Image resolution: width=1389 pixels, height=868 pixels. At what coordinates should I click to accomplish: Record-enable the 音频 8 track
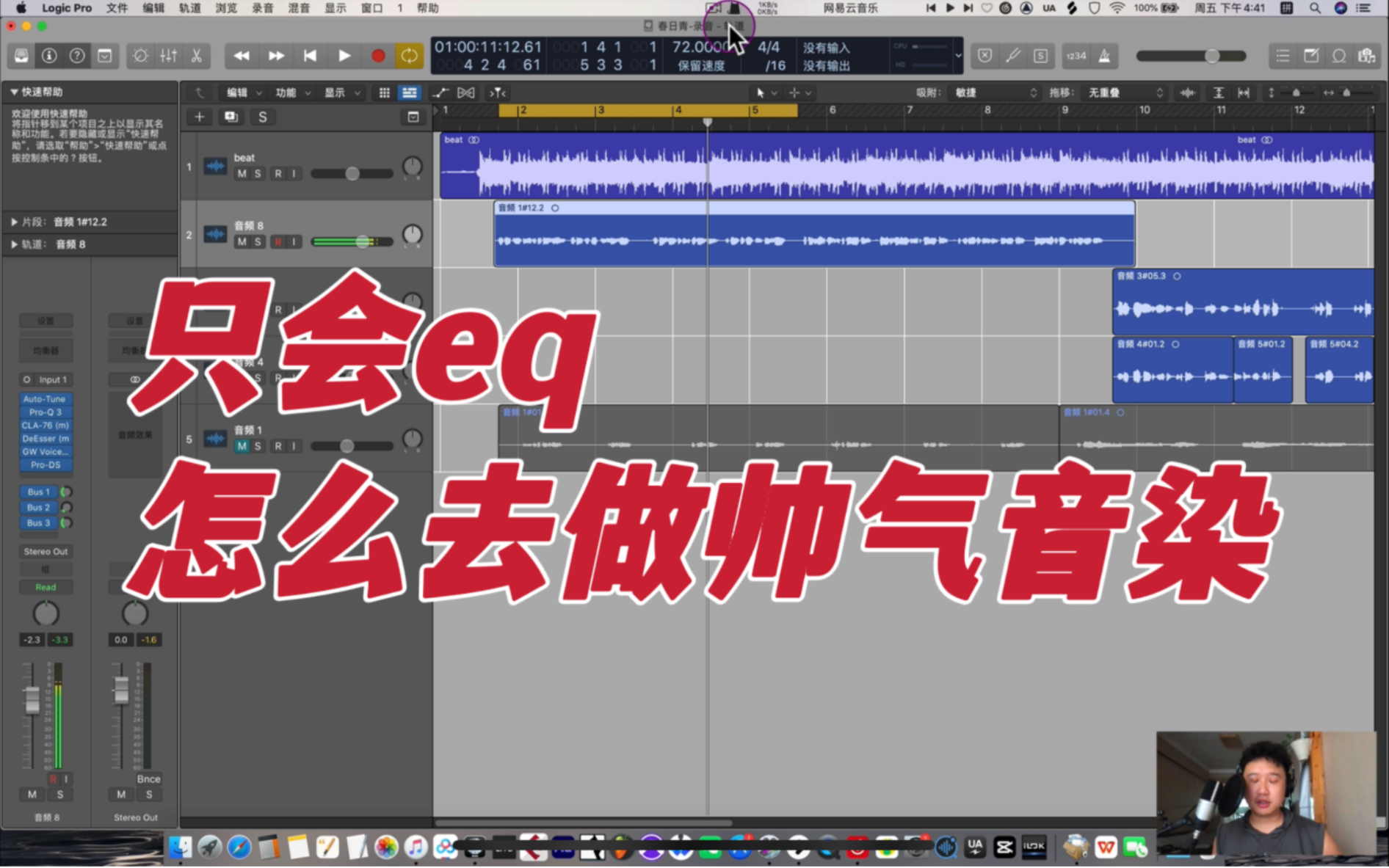click(278, 241)
